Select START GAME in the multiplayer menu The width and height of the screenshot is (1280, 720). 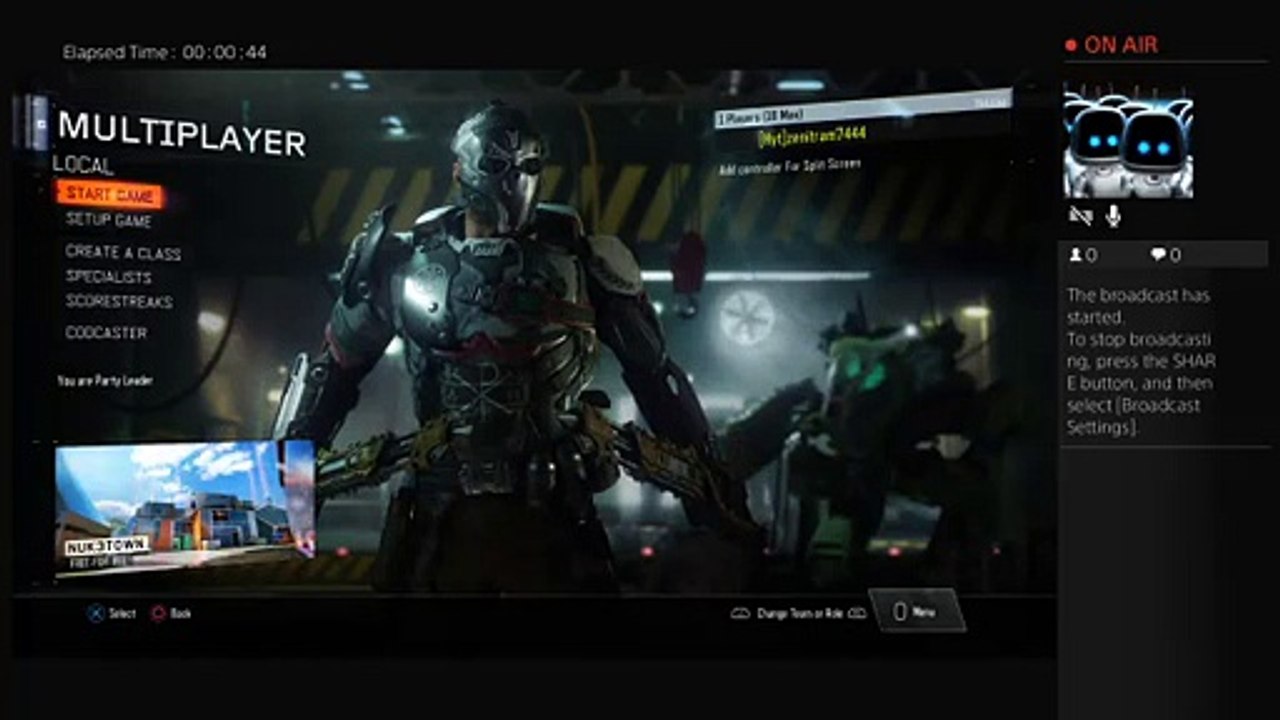[x=110, y=194]
